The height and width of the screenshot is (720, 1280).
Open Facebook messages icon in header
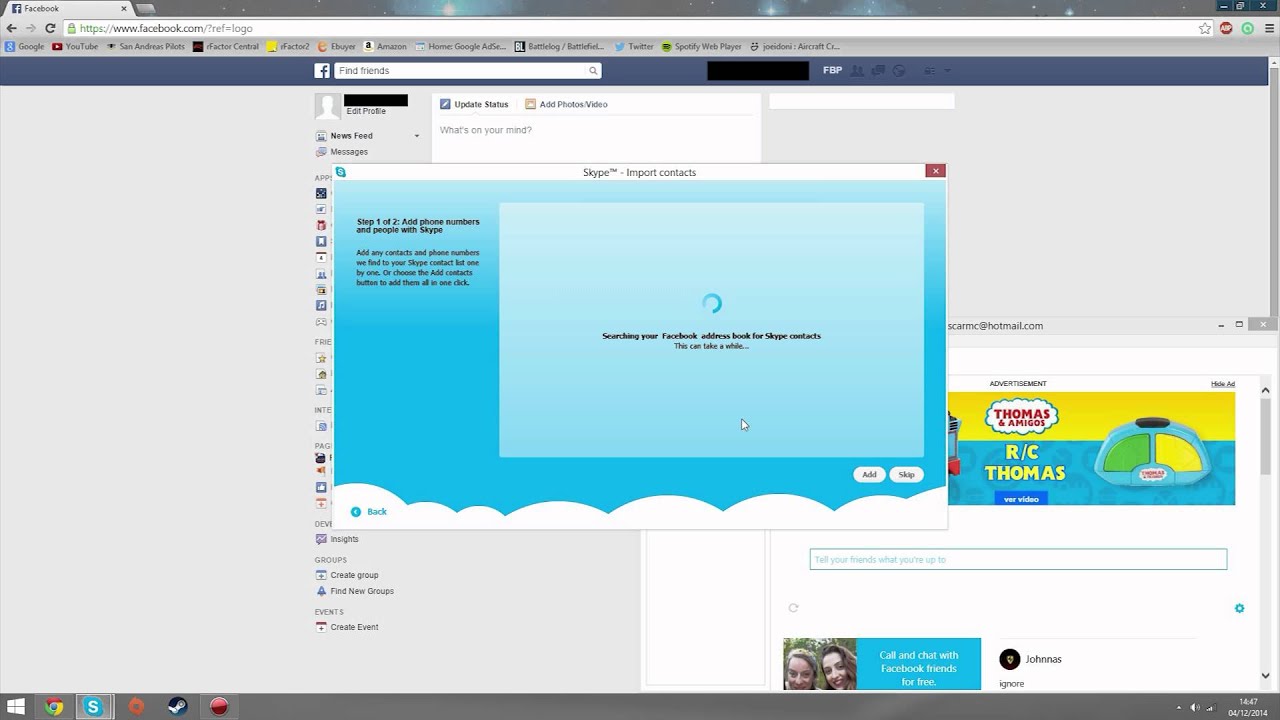878,71
